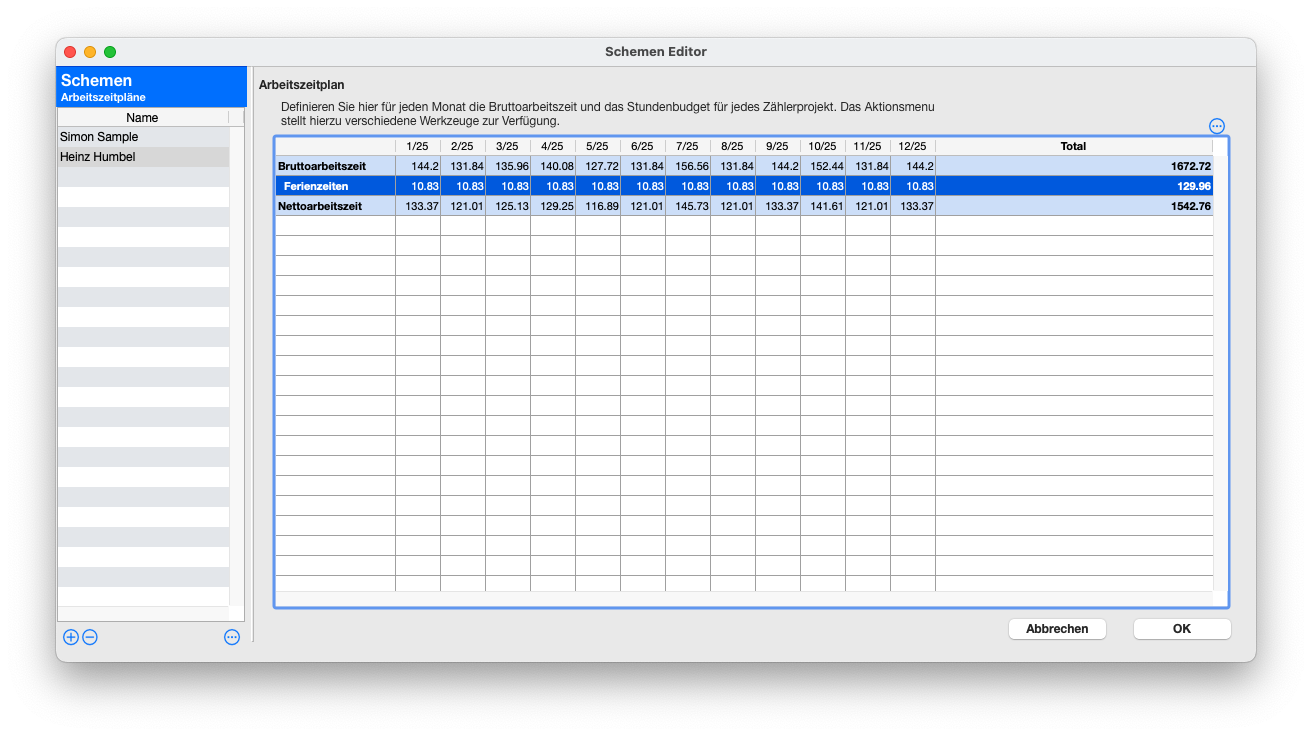Viewport: 1312px width, 736px height.
Task: Select Heinz Humbel in the list
Action: 143,157
